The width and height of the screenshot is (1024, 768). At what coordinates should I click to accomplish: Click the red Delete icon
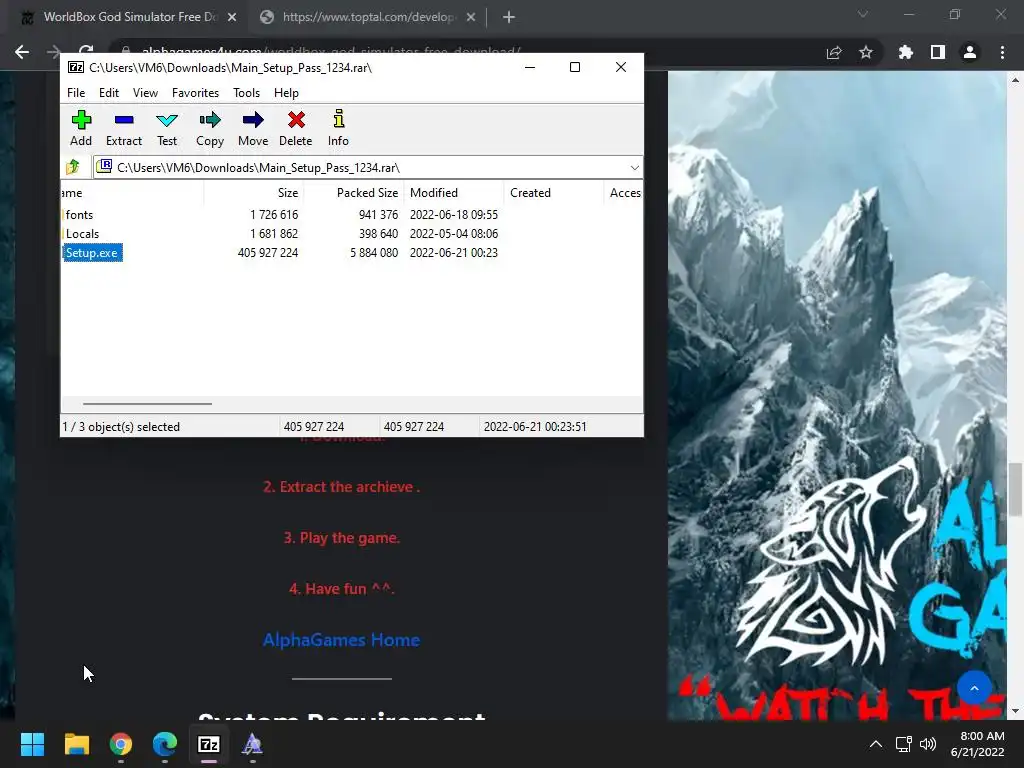click(x=296, y=128)
